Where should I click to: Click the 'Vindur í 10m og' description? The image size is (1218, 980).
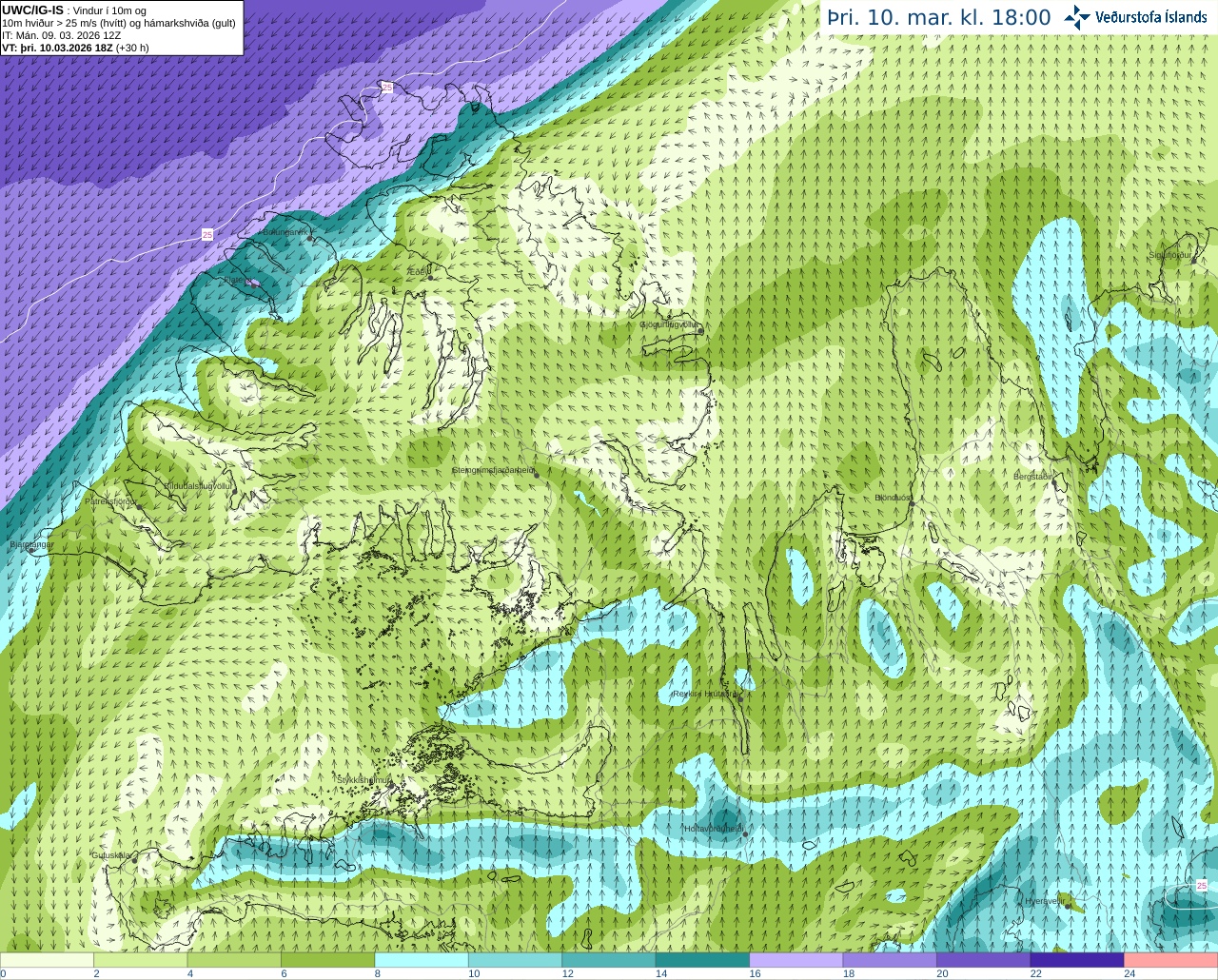click(109, 10)
